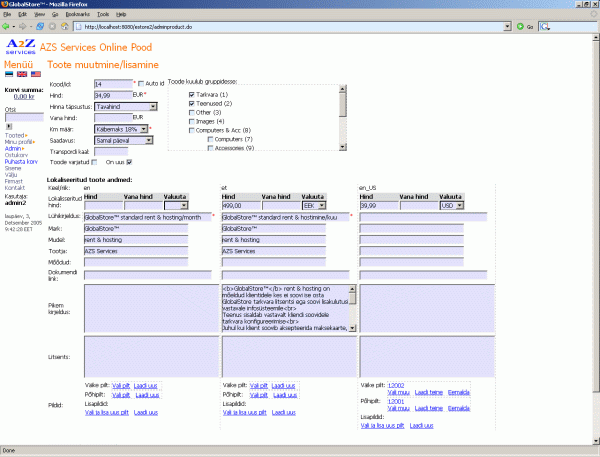Image resolution: width=600 pixels, height=457 pixels.
Task: Check the Computers (7) subgroup
Action: click(x=210, y=139)
